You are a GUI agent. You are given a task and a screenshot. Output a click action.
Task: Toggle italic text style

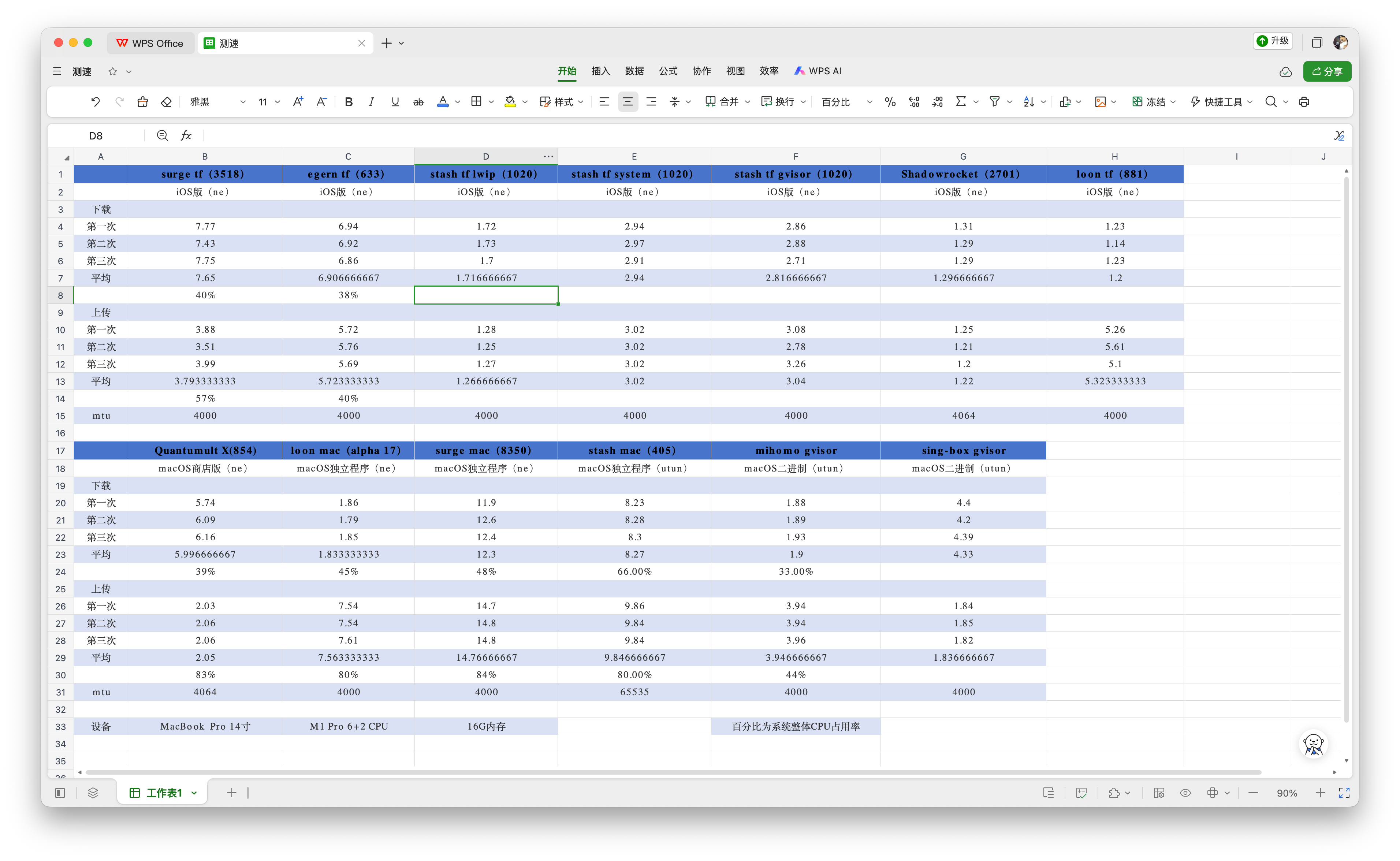[x=371, y=101]
